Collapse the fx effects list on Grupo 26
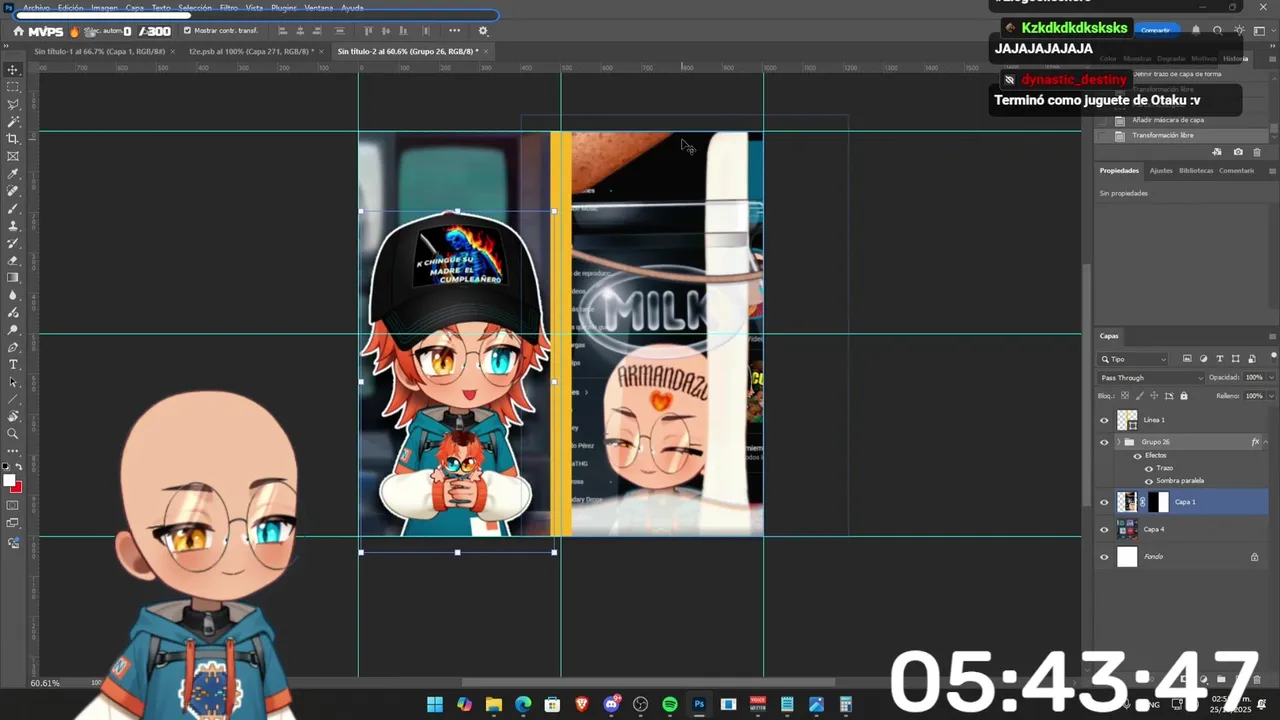Image resolution: width=1280 pixels, height=720 pixels. click(1266, 442)
